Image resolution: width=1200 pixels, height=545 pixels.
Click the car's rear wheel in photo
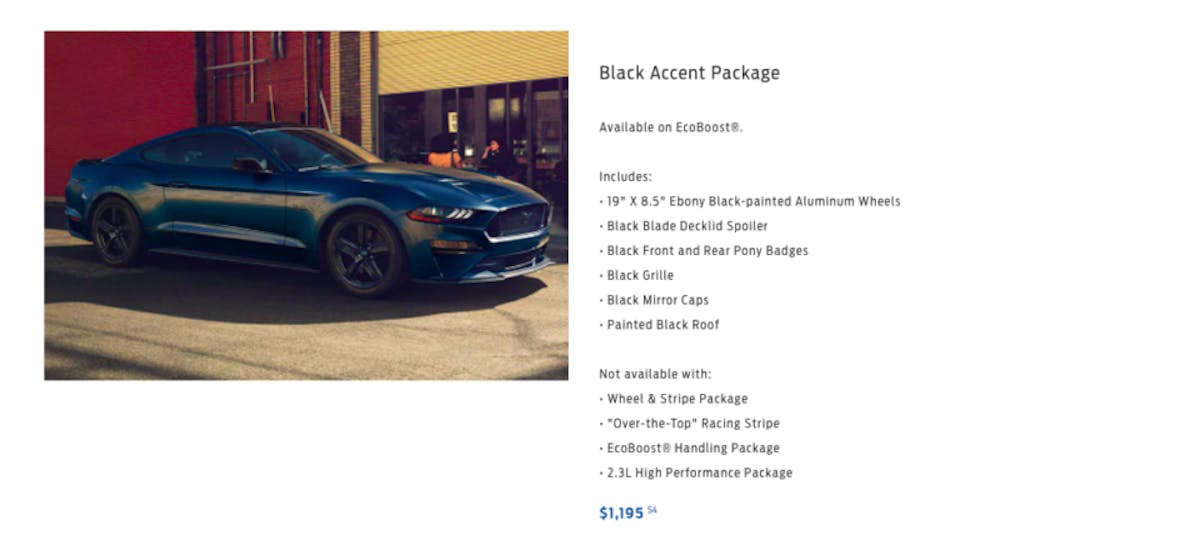coord(117,231)
